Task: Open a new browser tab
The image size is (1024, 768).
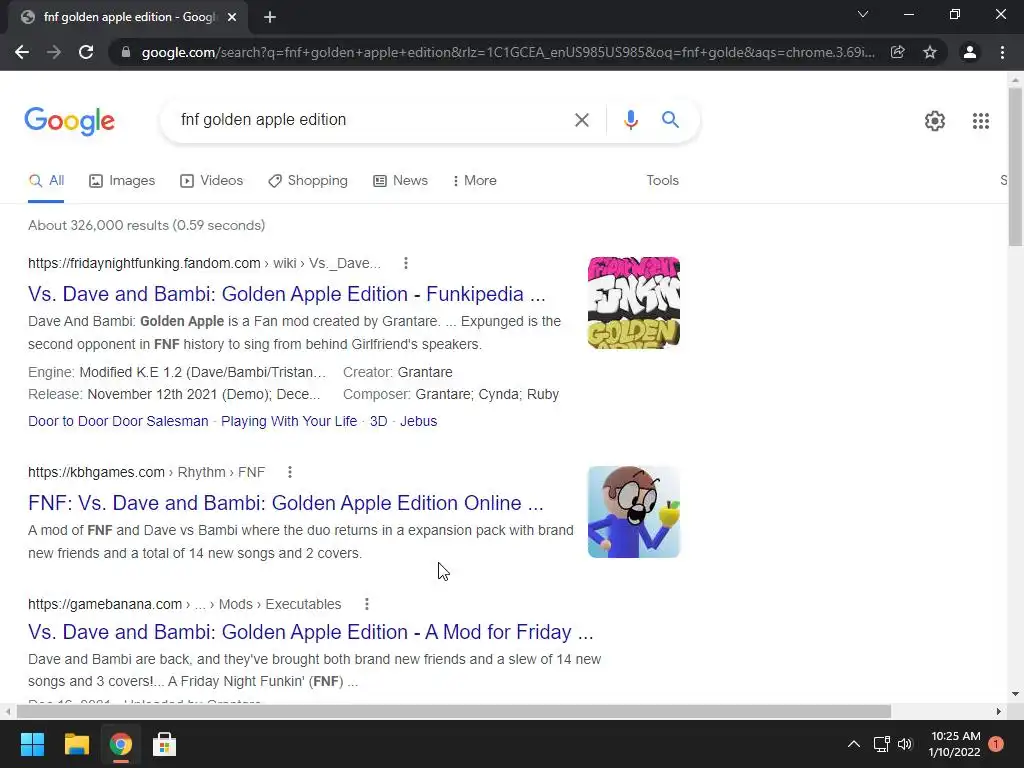Action: [270, 17]
